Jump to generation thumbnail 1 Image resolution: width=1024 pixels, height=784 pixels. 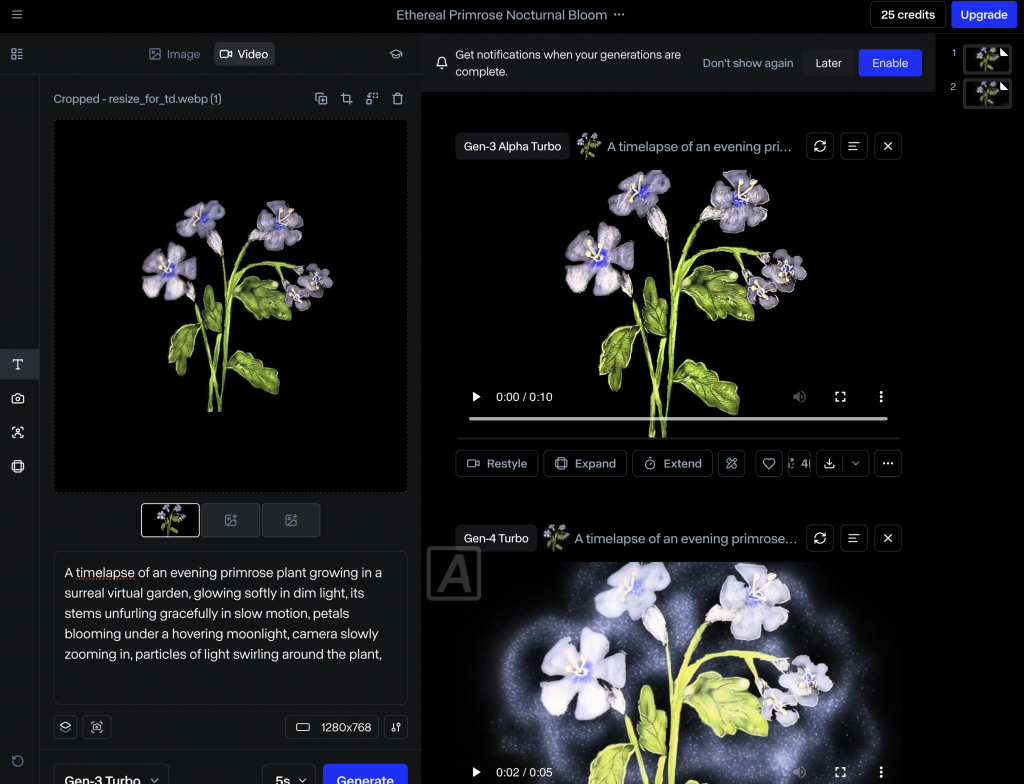pos(987,59)
